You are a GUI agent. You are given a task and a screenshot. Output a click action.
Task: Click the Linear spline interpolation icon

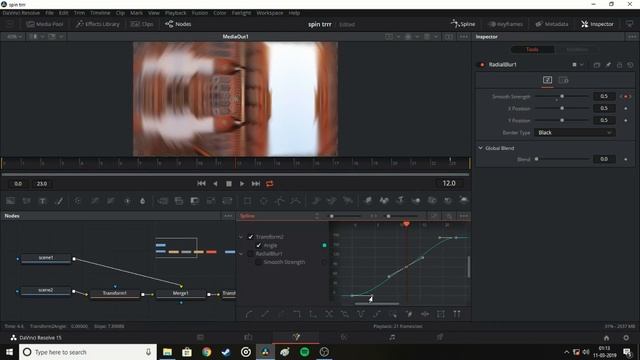click(265, 314)
